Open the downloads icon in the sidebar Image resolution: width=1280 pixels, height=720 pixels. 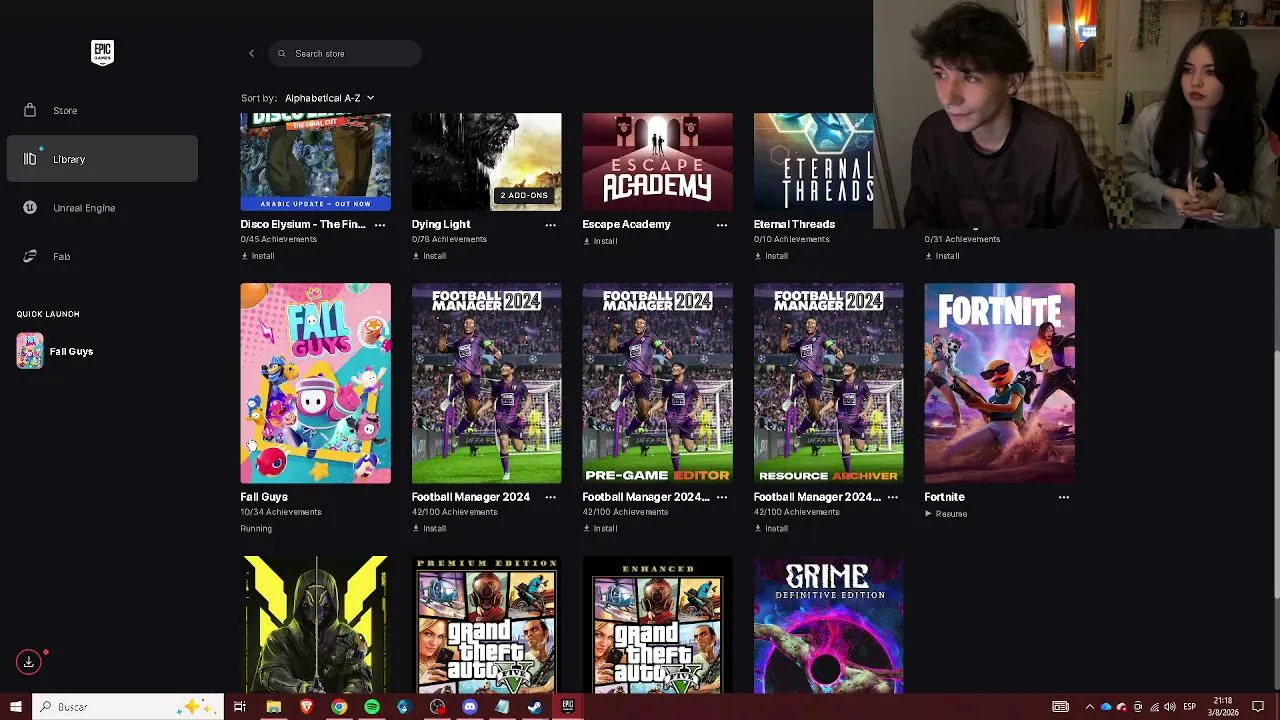click(x=29, y=661)
